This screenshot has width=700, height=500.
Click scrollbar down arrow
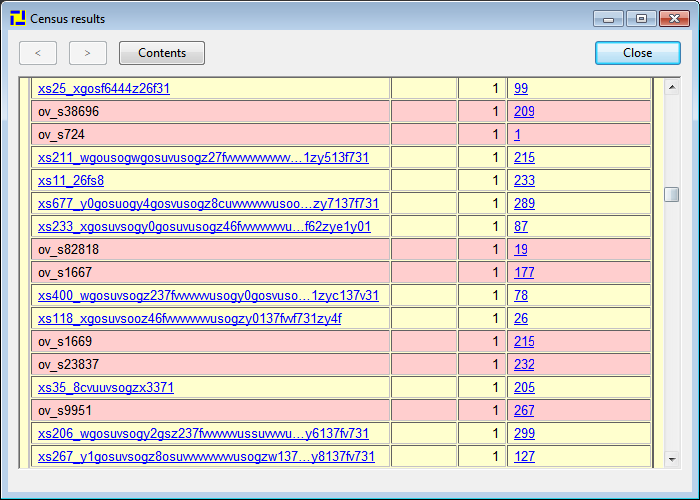671,459
